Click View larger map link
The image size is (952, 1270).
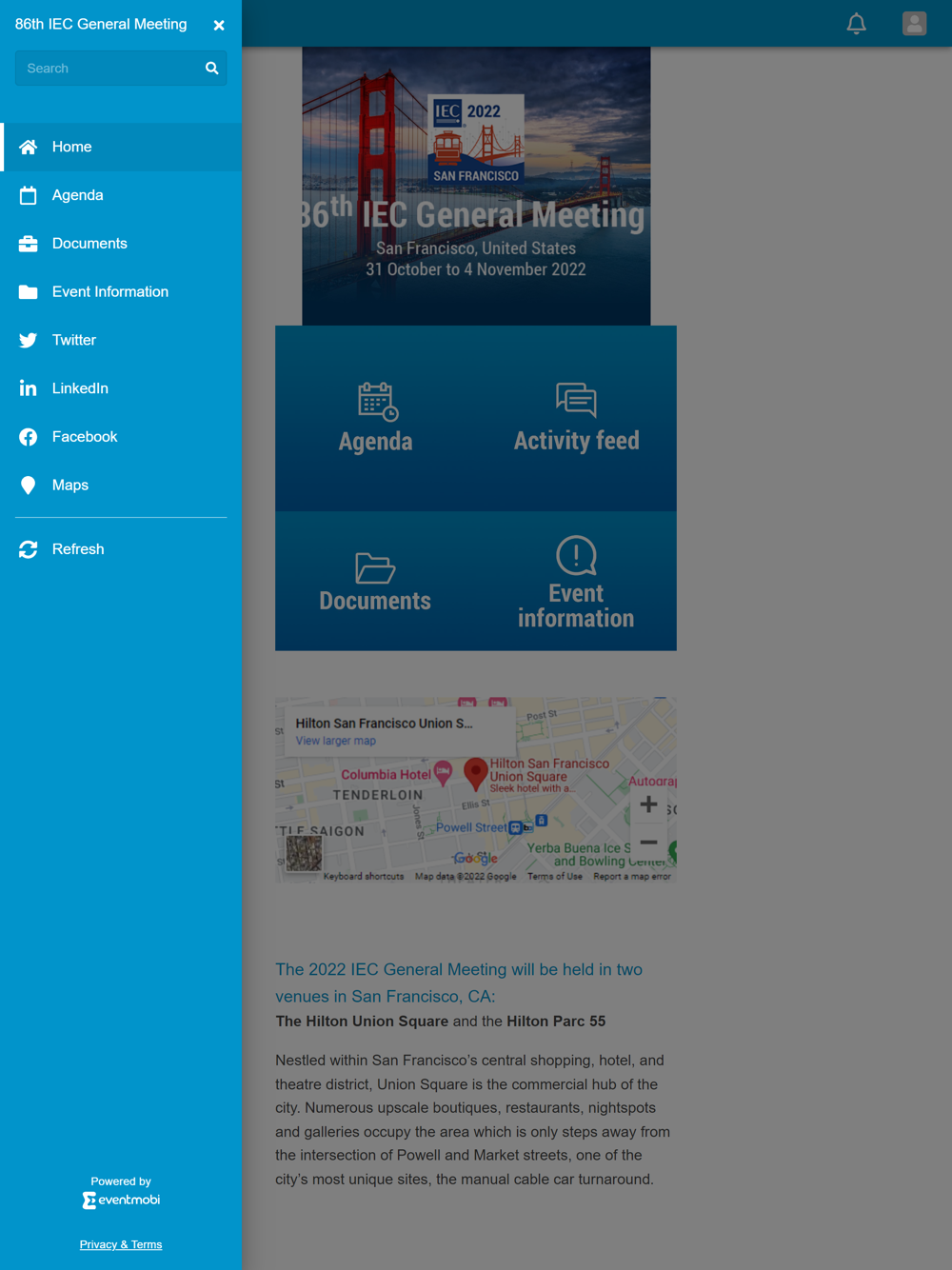click(x=335, y=741)
